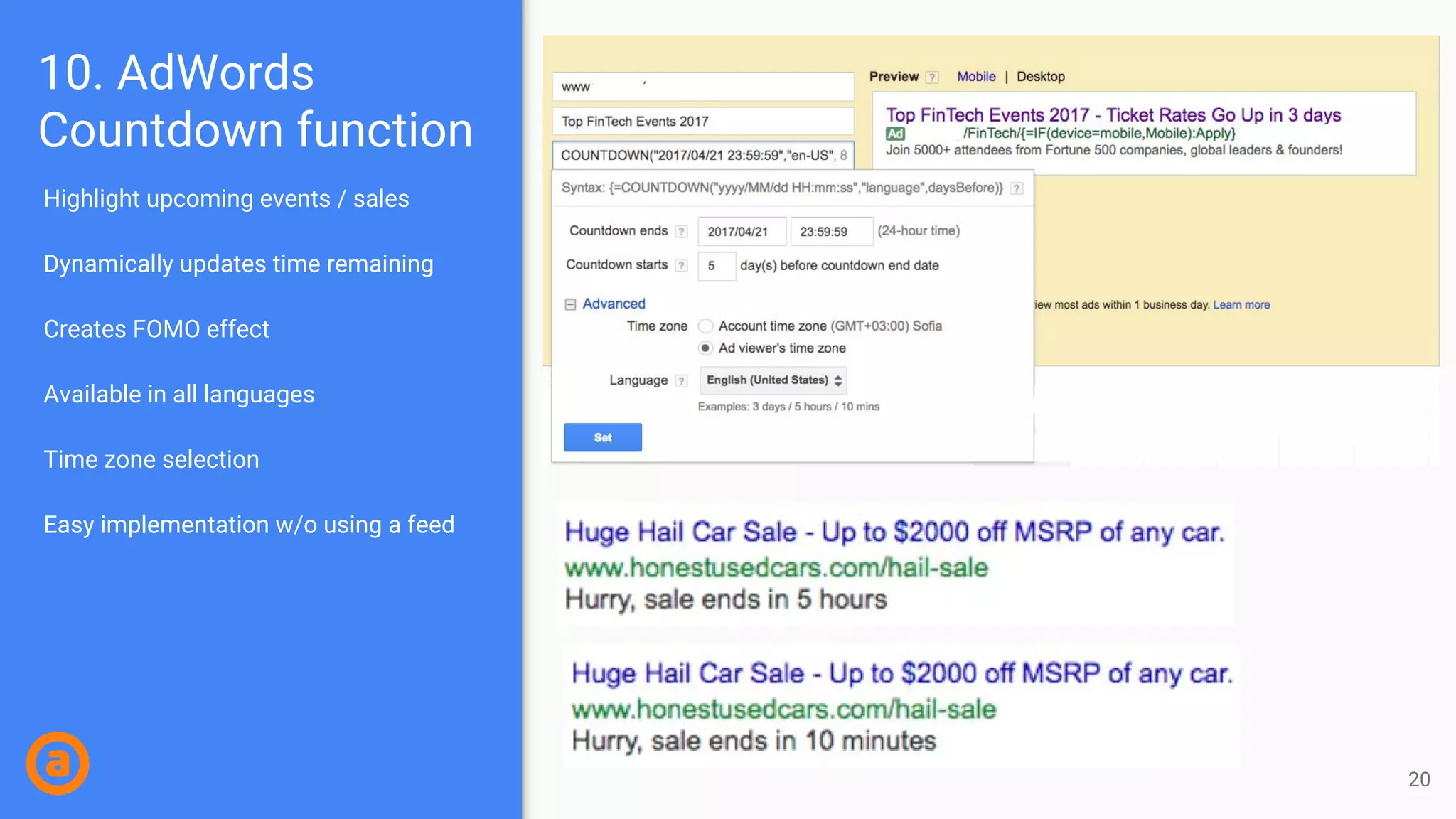1456x819 pixels.
Task: Click 'Creates FOMO effect' bullet
Action: (x=156, y=329)
